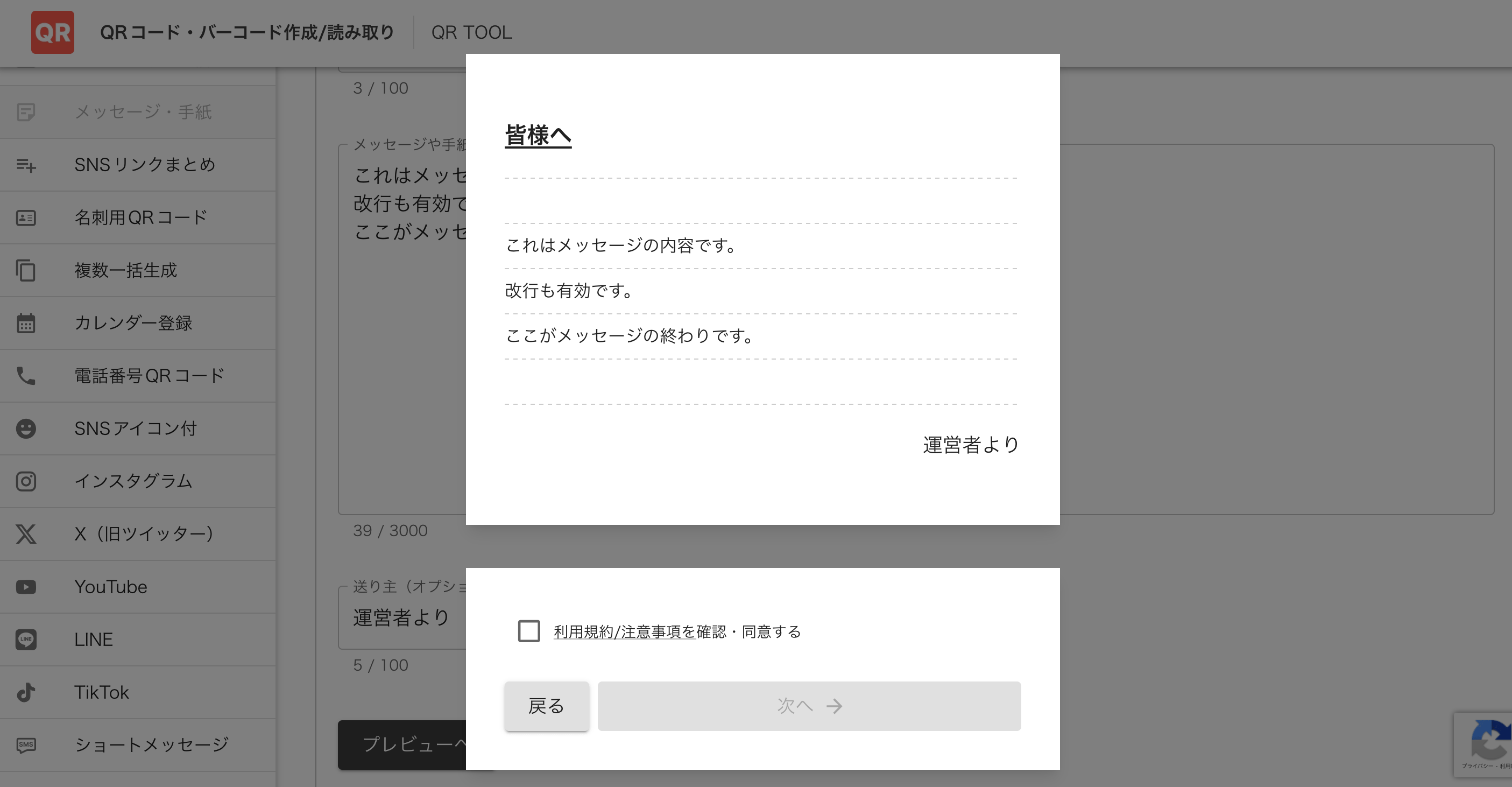The image size is (1512, 787).
Task: Select the copy icon for 複数一括生成
Action: coord(26,270)
